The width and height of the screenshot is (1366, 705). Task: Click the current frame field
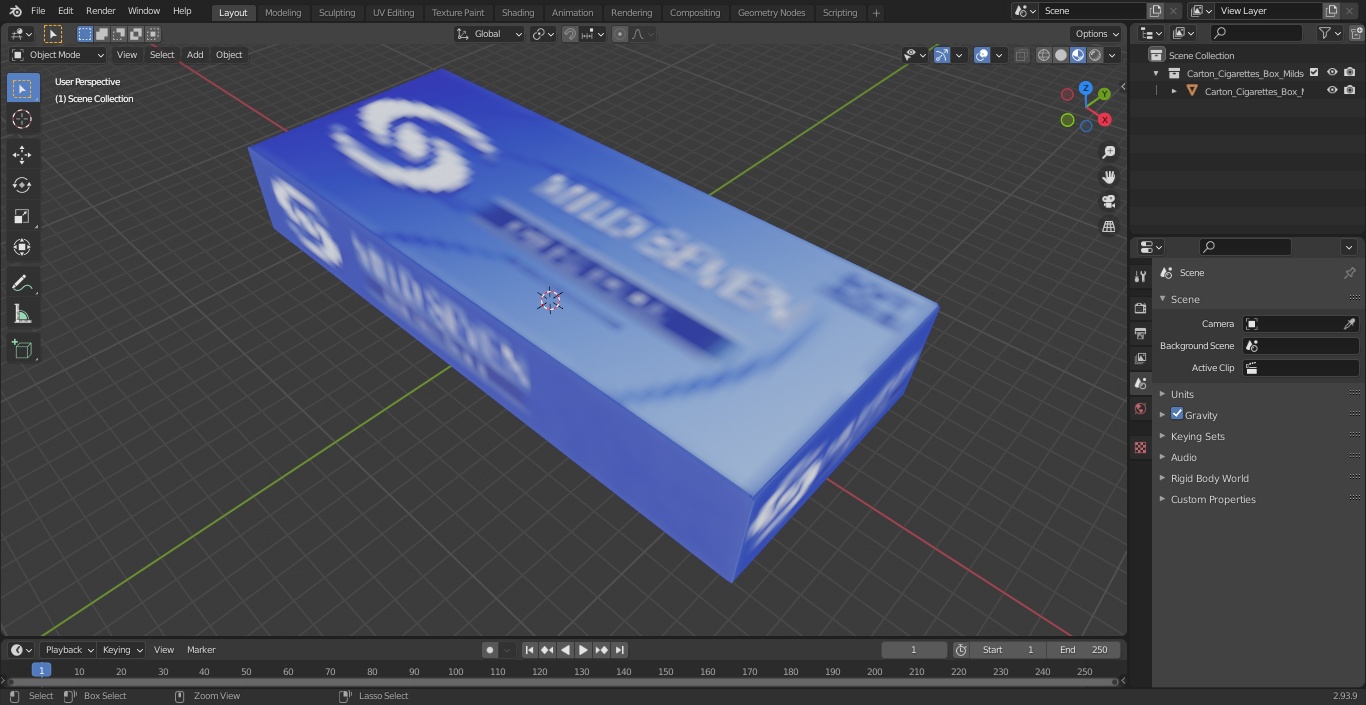[x=914, y=650]
